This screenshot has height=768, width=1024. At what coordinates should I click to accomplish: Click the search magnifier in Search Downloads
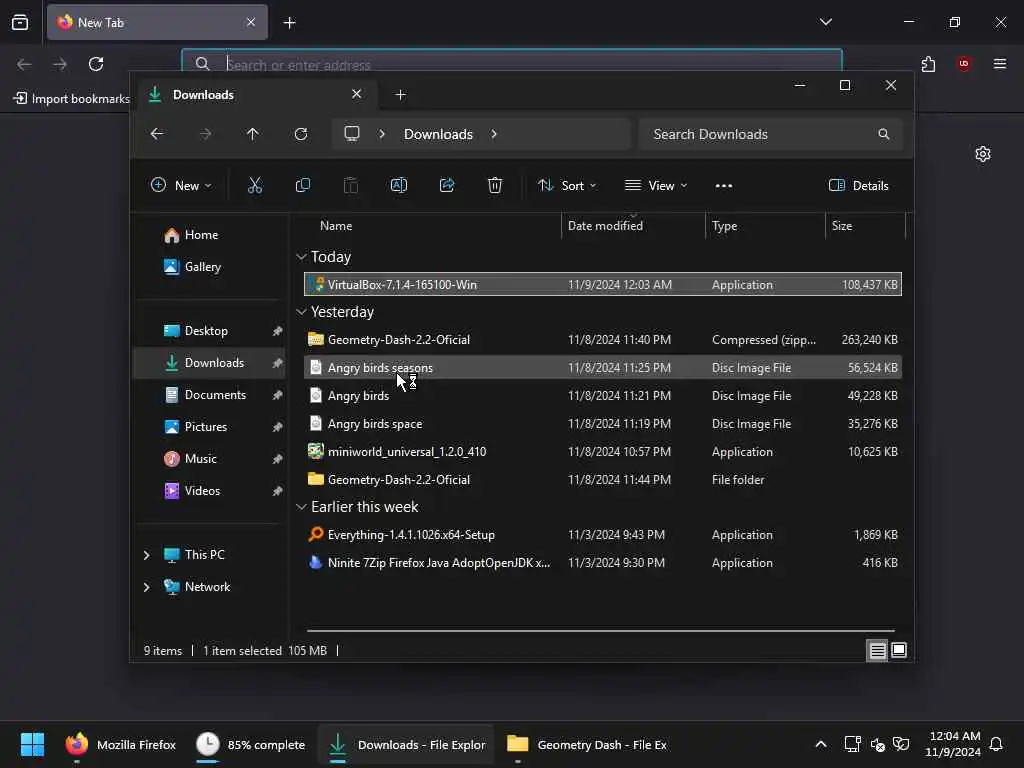884,134
